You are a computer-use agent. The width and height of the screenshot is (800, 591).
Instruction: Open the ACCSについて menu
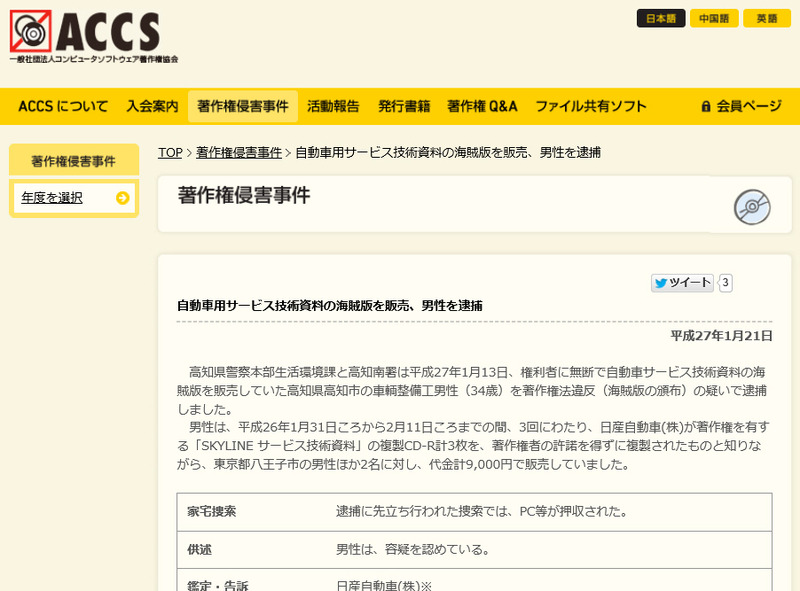[x=63, y=106]
